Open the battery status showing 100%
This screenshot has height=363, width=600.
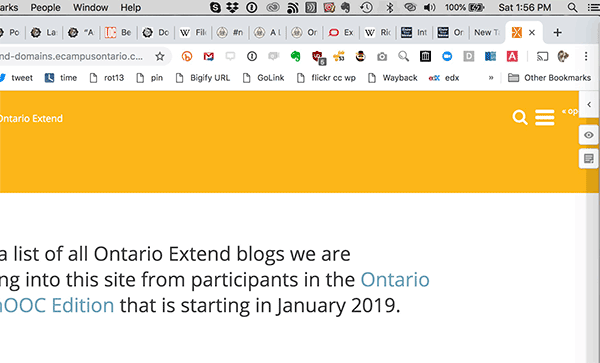[x=465, y=7]
